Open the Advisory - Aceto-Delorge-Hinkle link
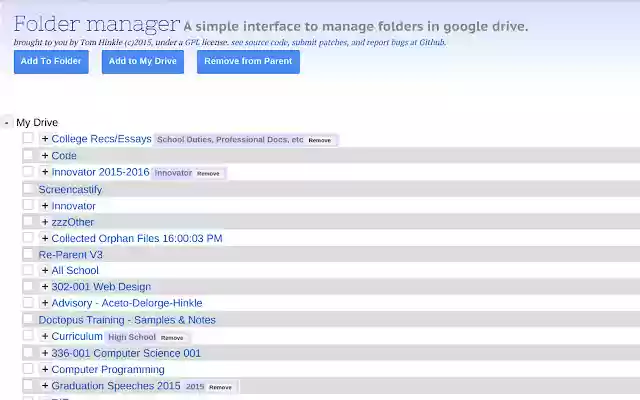640x400 pixels. tap(127, 303)
